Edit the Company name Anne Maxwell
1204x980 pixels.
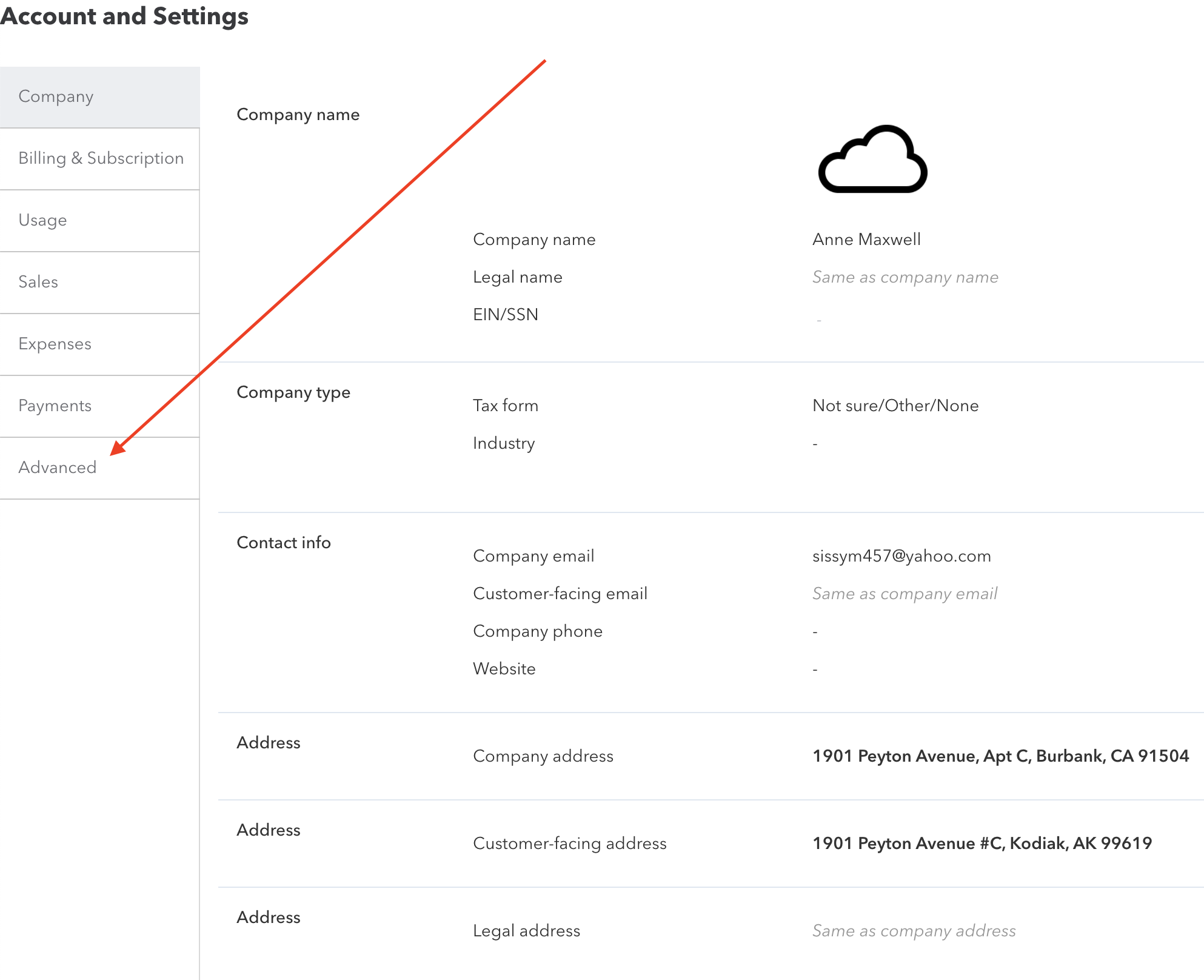(866, 239)
